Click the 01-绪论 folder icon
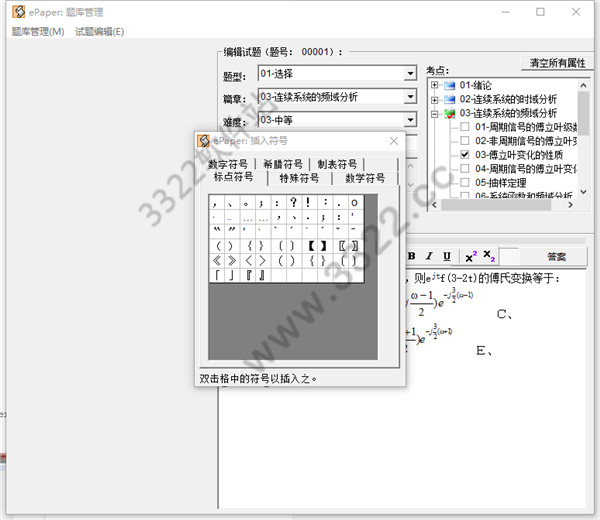The image size is (600, 520). point(449,85)
